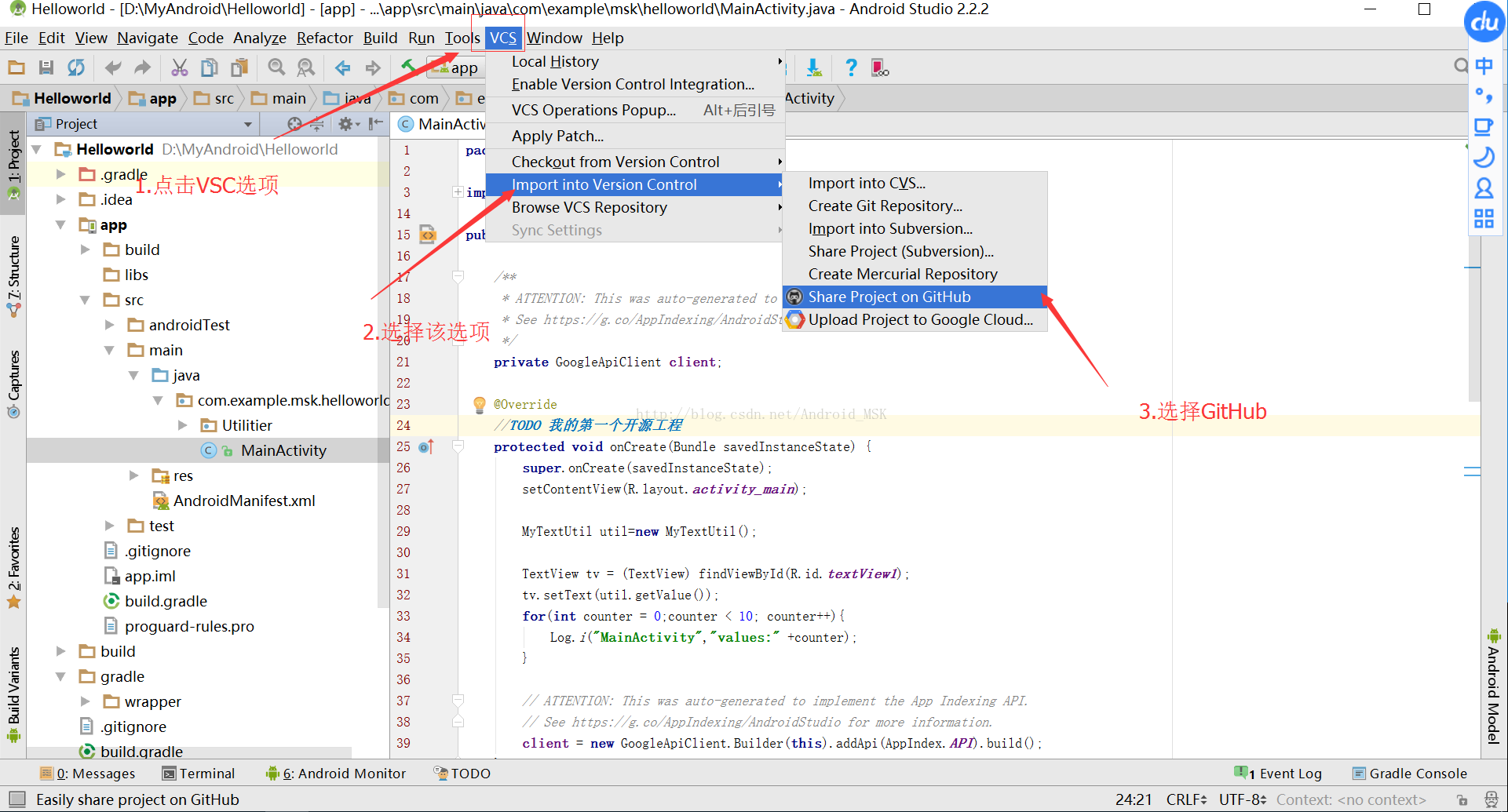Redo with the toolbar forward arrow
This screenshot has width=1508, height=812.
tap(142, 68)
